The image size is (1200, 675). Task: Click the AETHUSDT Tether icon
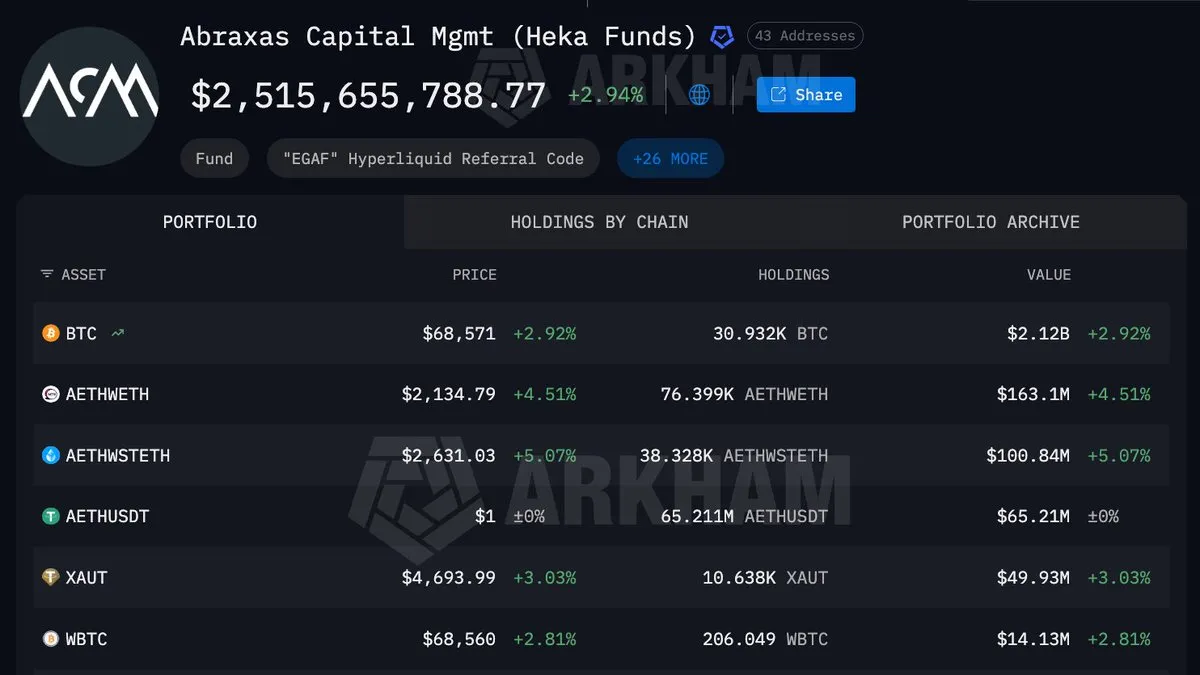point(51,516)
